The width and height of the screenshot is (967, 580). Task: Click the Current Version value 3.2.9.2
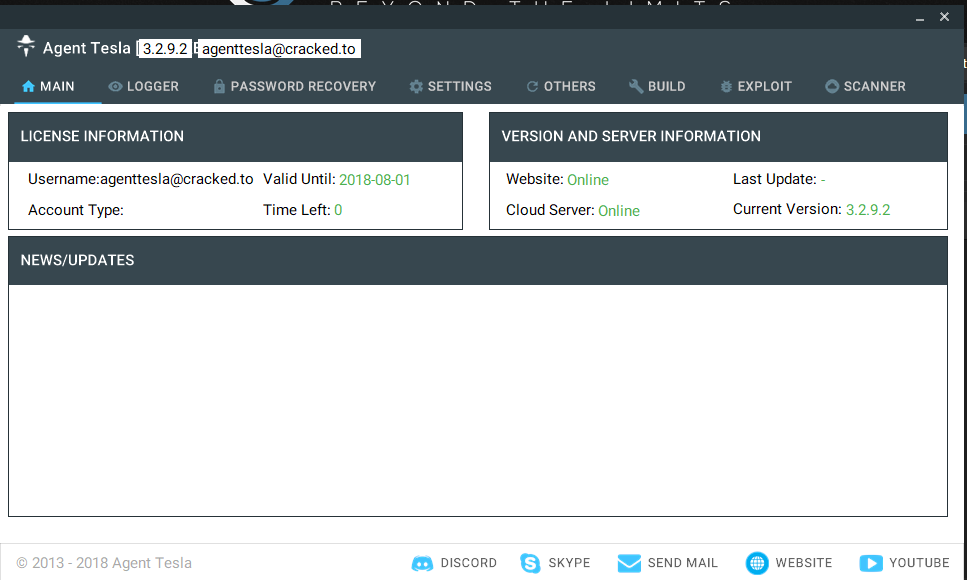(x=868, y=210)
